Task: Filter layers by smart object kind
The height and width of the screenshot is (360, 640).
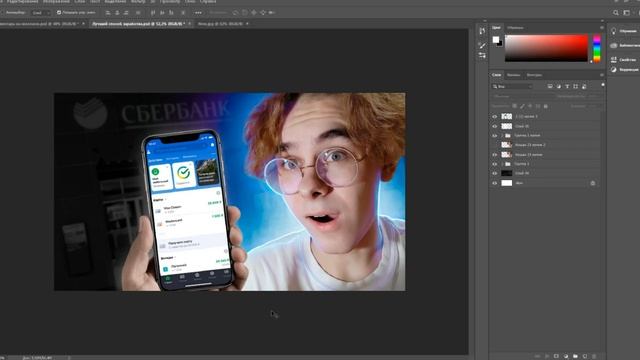Action: [x=584, y=87]
